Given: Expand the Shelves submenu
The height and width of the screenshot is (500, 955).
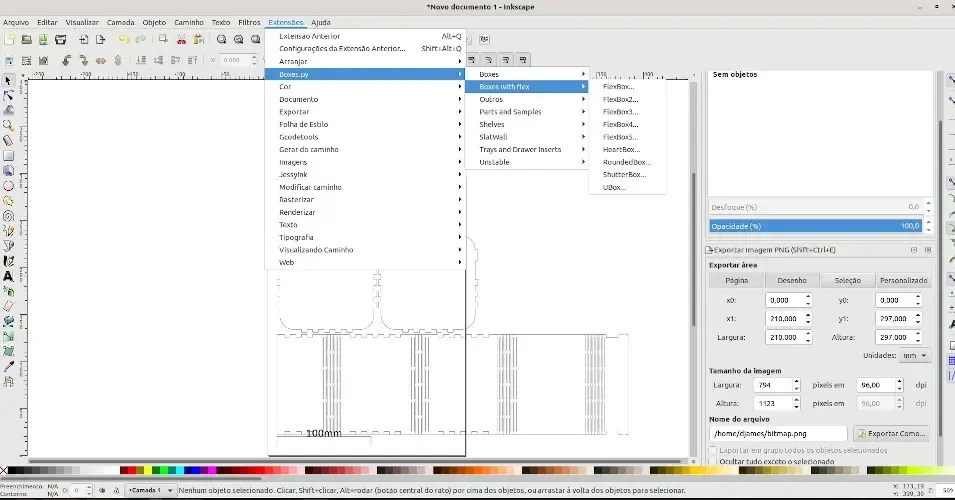Looking at the screenshot, I should tap(527, 124).
